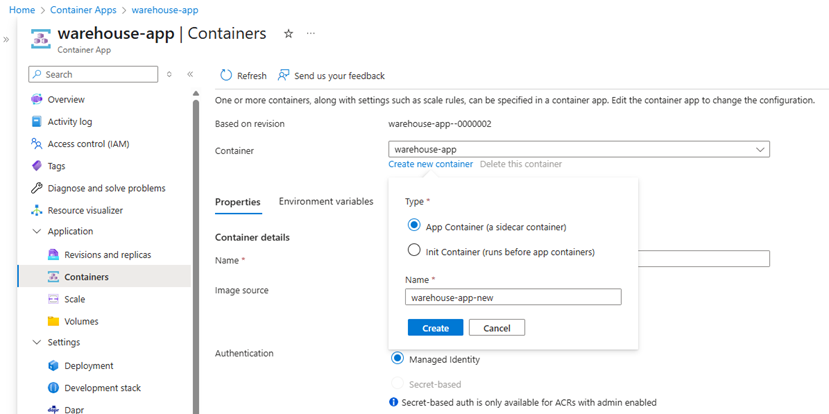
Task: Click the Create button
Action: tap(436, 328)
